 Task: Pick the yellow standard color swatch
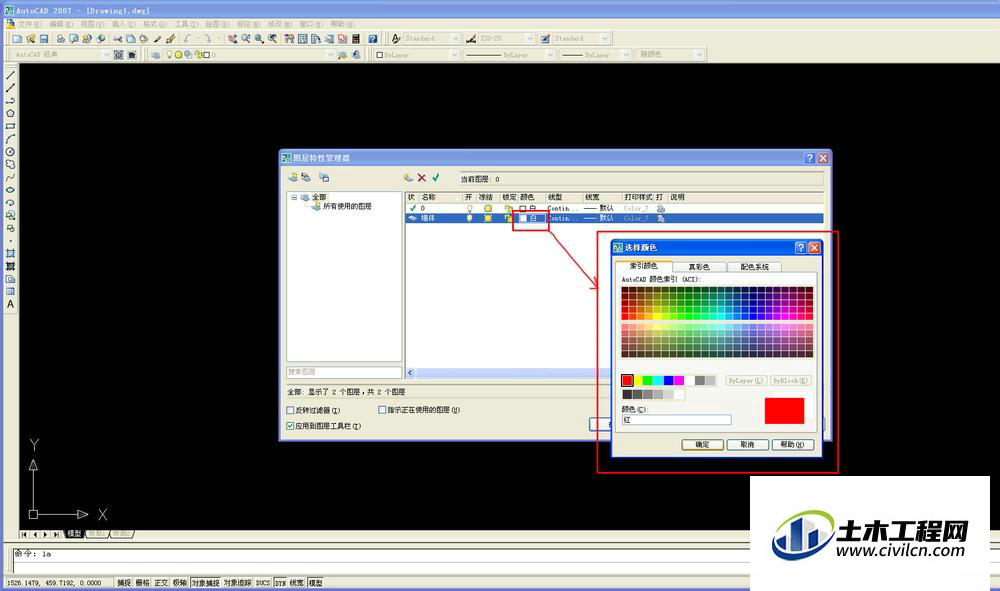tap(638, 381)
